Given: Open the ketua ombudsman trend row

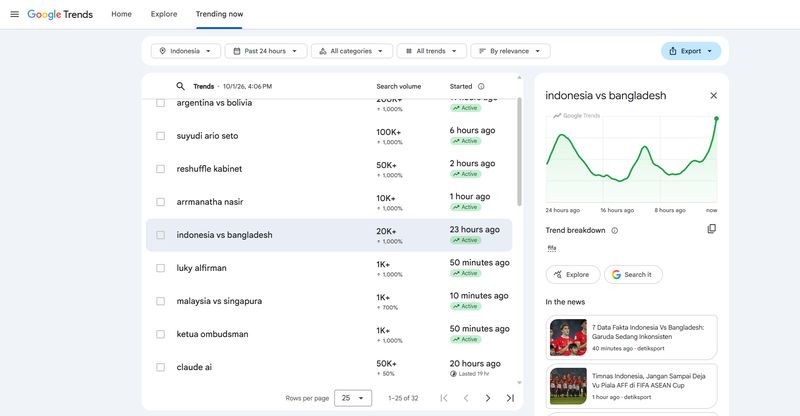Looking at the screenshot, I should (329, 334).
